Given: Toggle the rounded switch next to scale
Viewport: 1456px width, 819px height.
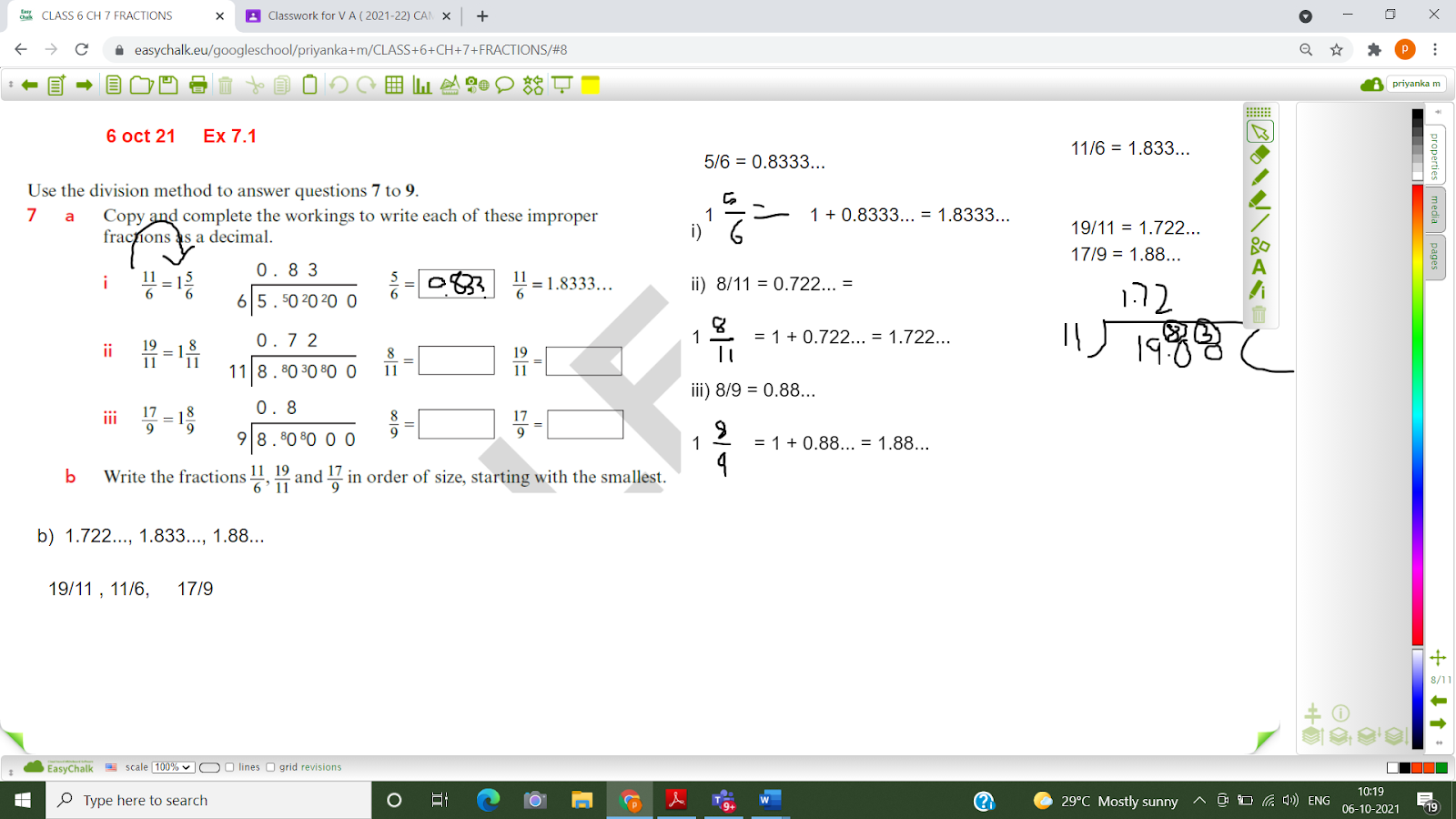Looking at the screenshot, I should [x=209, y=767].
